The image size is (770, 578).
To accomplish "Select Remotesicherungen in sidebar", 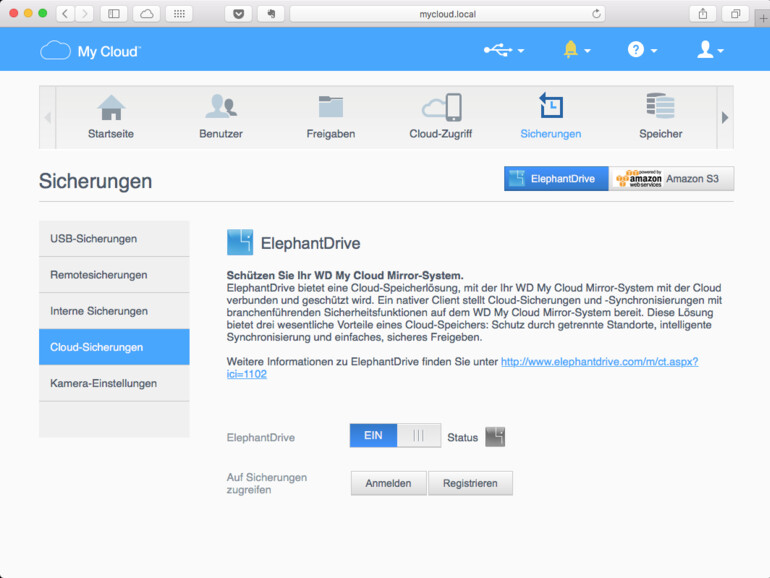I will pos(114,275).
